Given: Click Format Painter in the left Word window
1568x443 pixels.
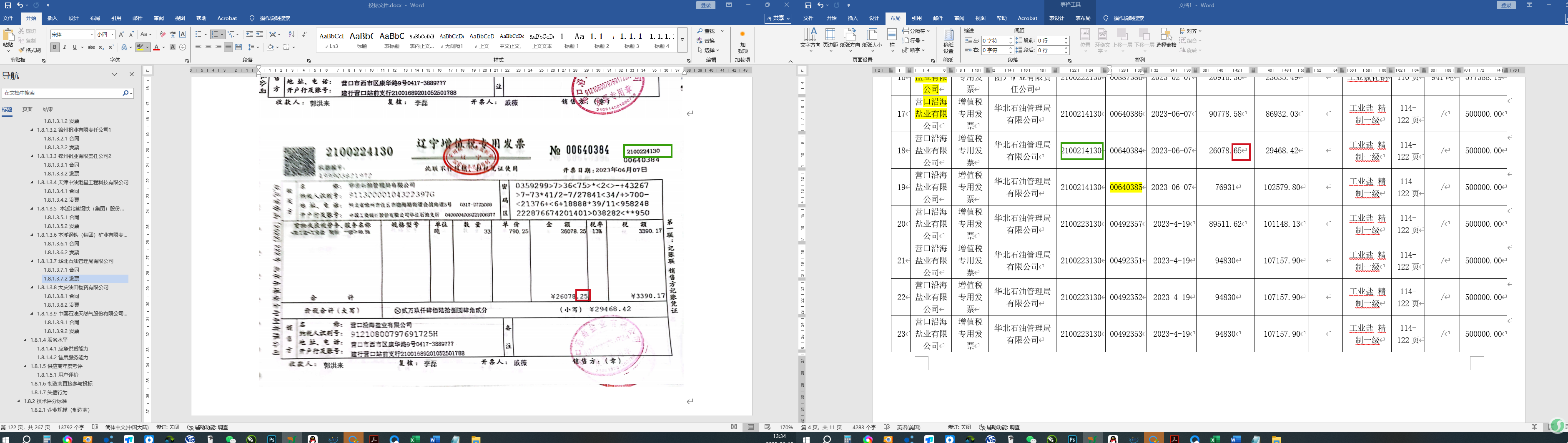Looking at the screenshot, I should (30, 50).
